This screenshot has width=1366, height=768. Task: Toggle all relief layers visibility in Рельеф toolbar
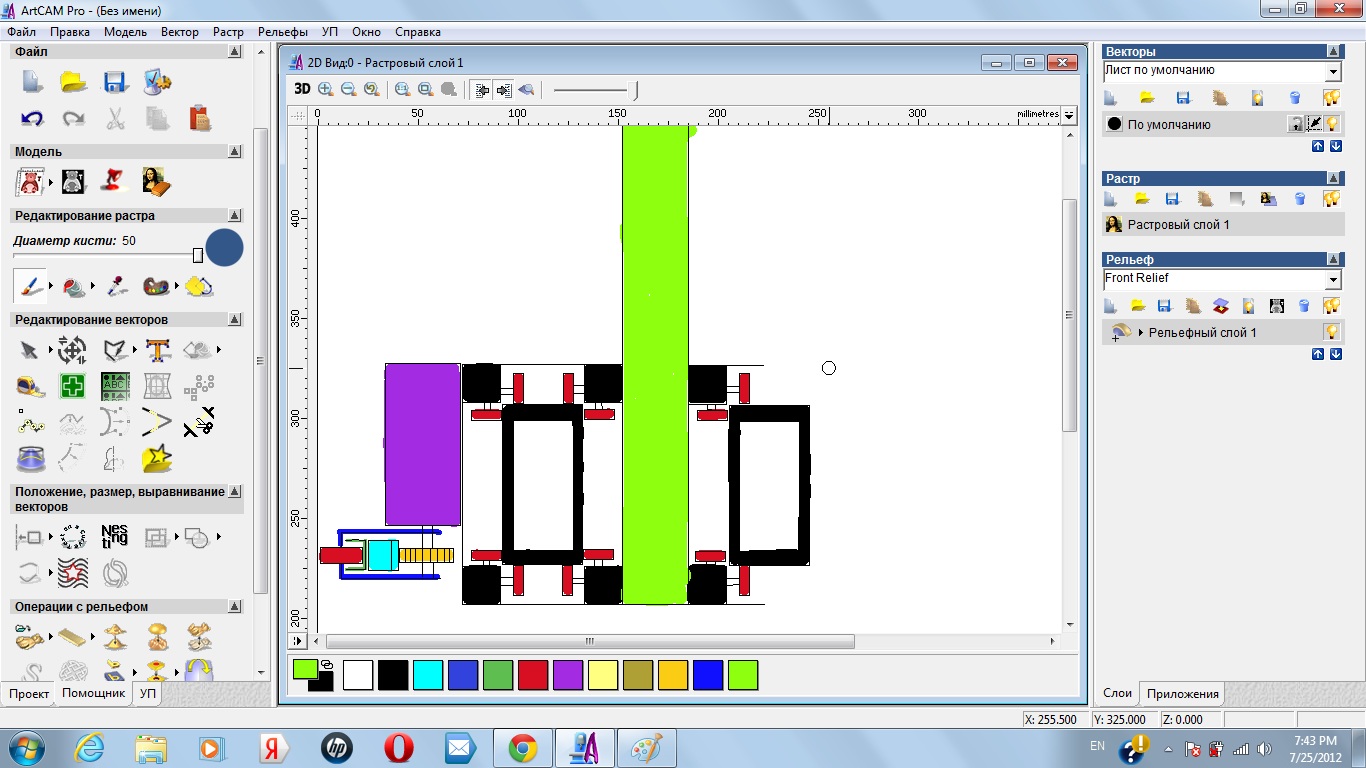tap(1331, 305)
